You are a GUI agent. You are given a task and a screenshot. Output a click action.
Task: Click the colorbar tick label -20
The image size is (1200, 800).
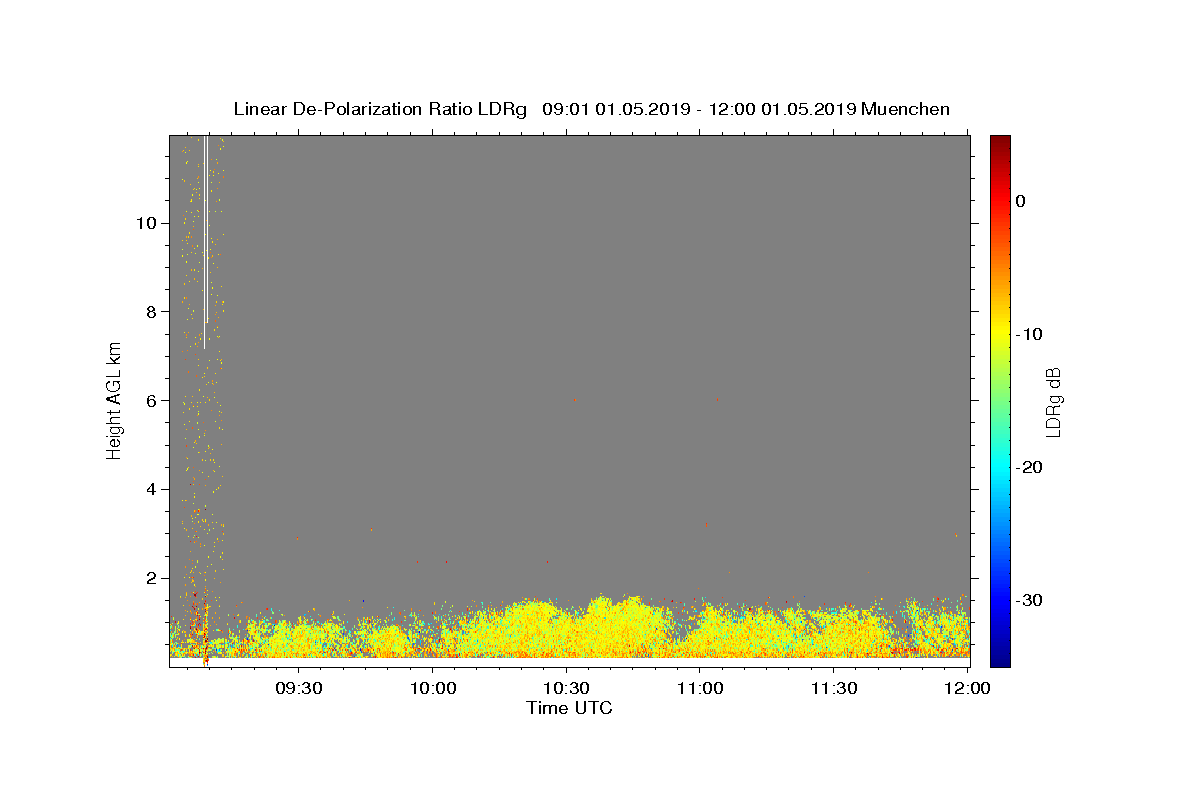click(x=1029, y=467)
